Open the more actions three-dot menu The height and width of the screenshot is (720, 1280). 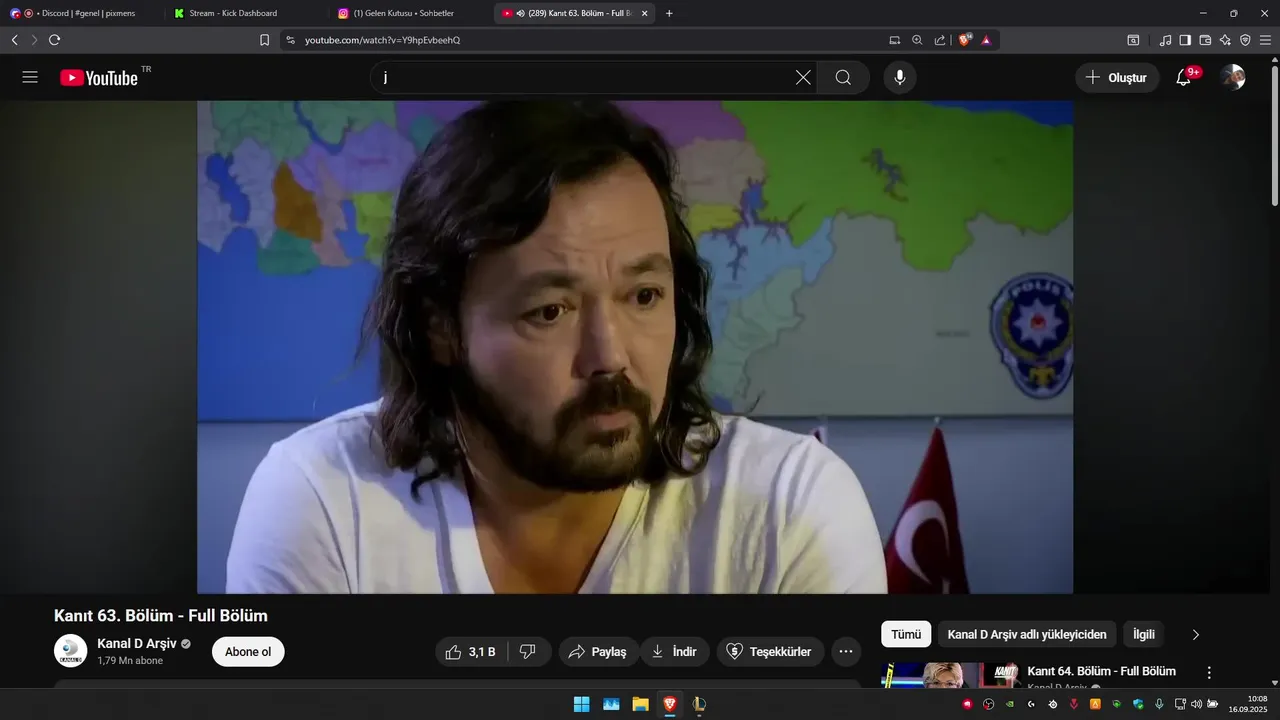point(845,652)
